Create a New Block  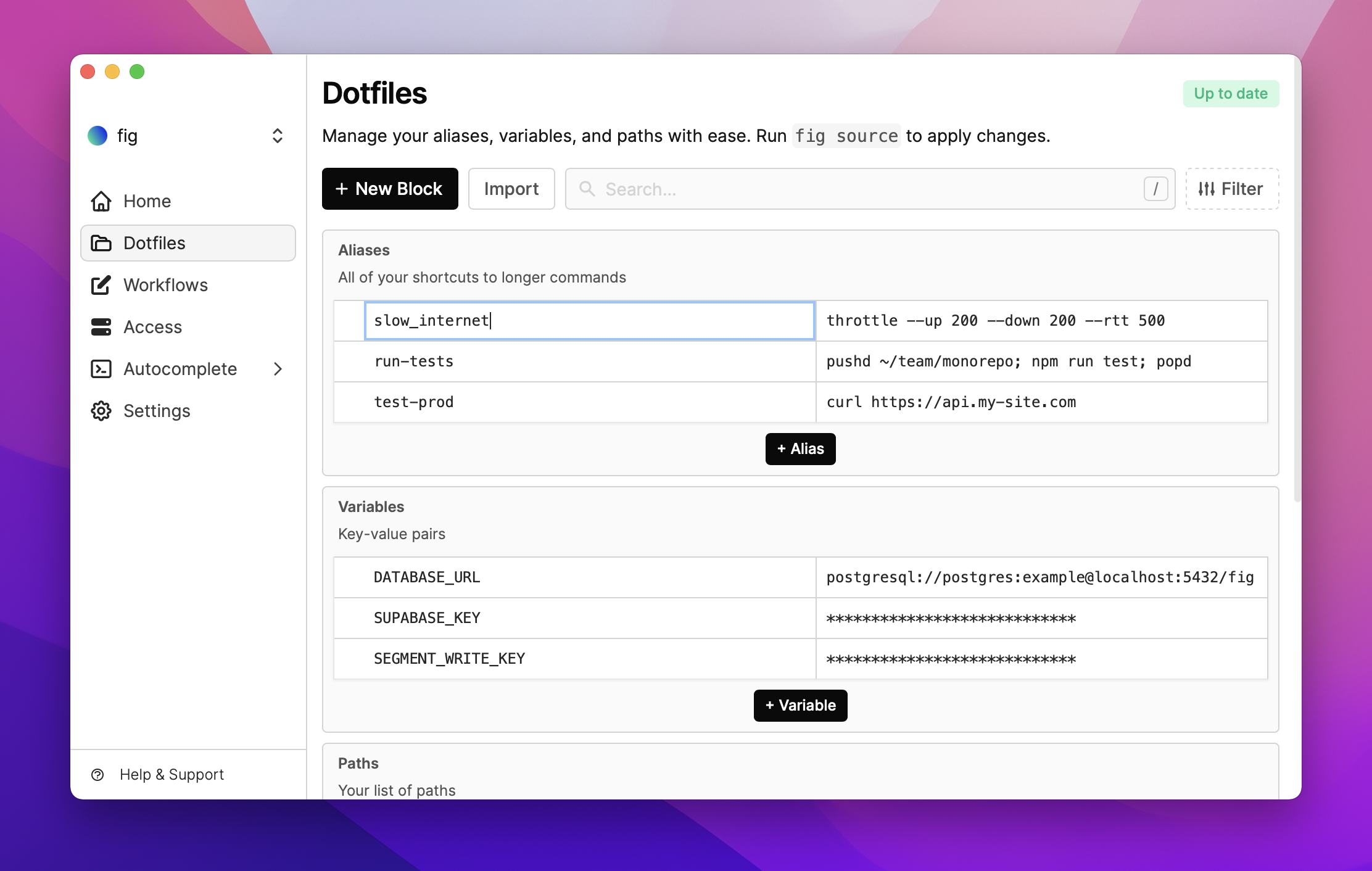pos(390,189)
